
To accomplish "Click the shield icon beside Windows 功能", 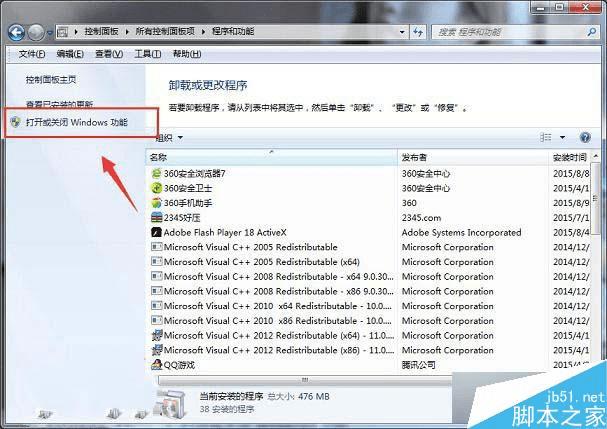I will tap(15, 122).
